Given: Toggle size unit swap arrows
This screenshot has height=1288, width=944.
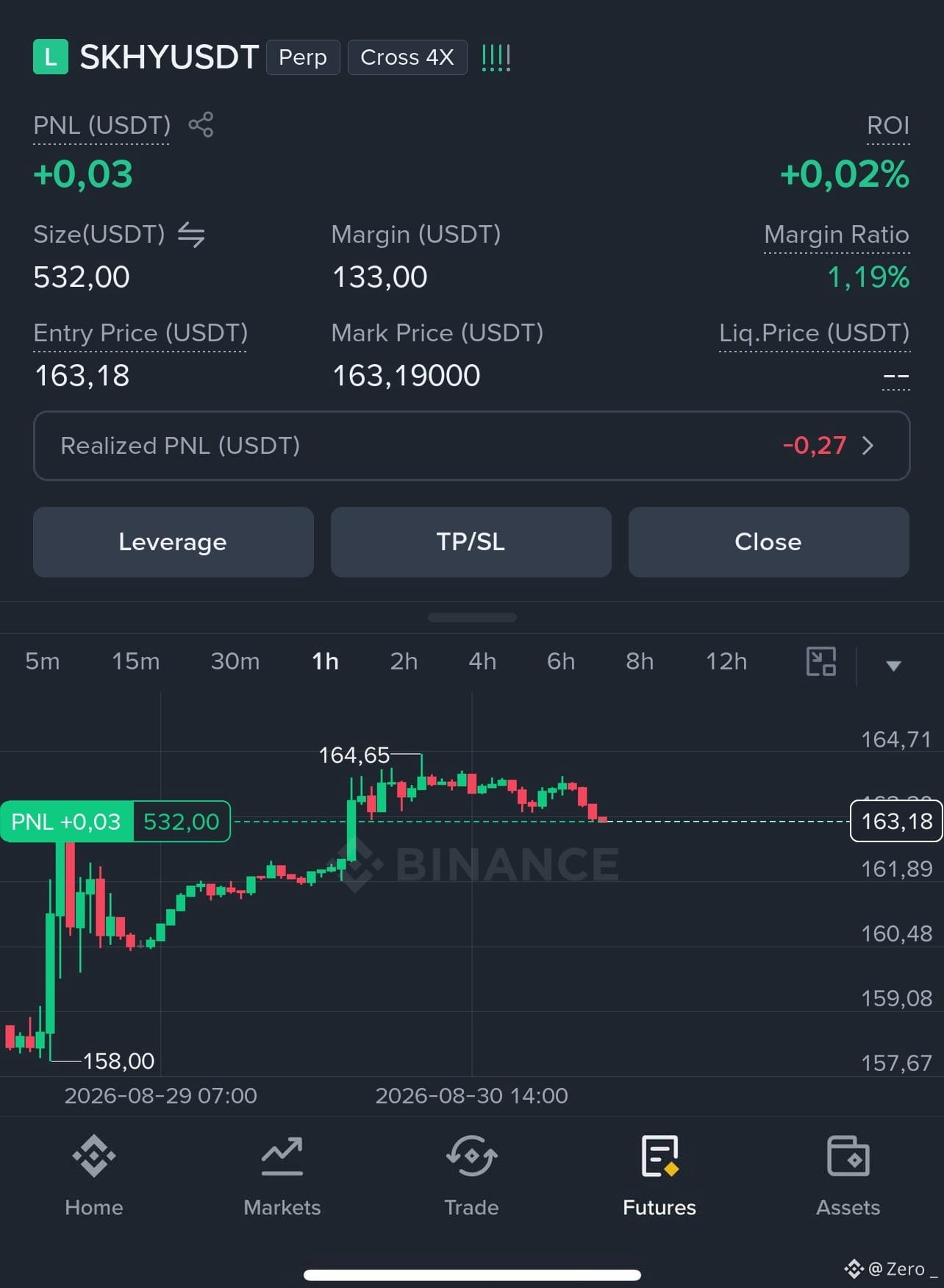Looking at the screenshot, I should [x=191, y=235].
